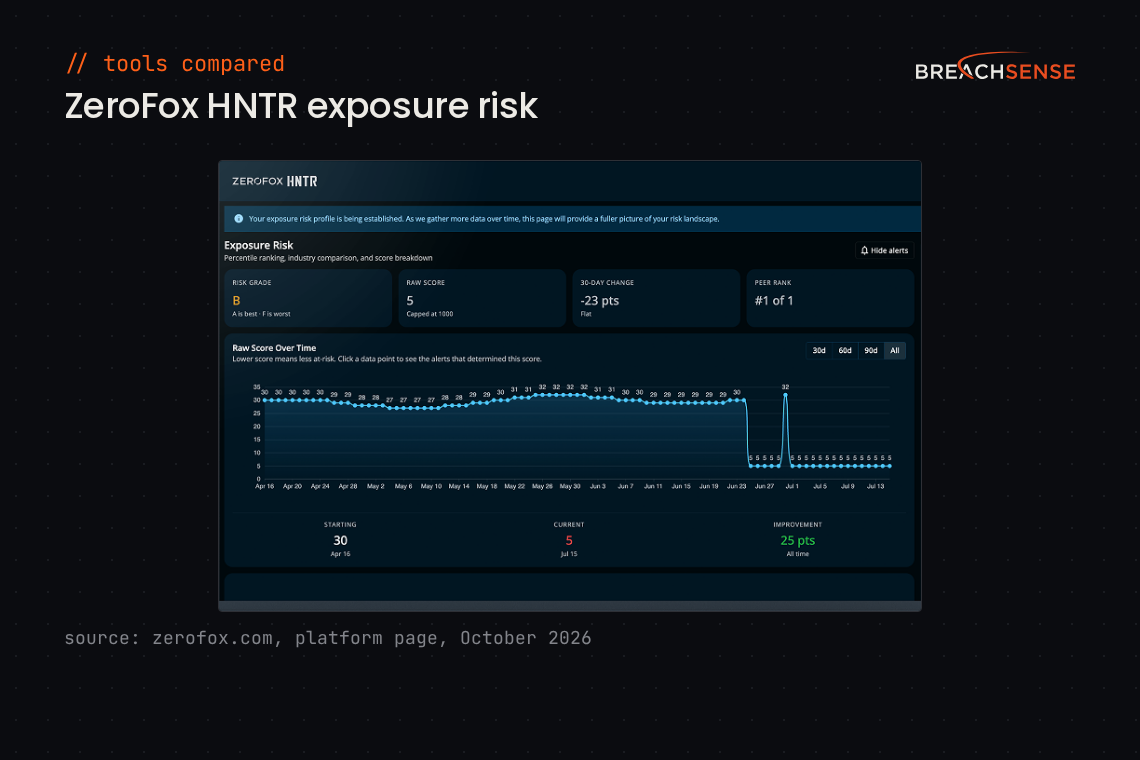Click the '-23 pts' value

point(600,300)
